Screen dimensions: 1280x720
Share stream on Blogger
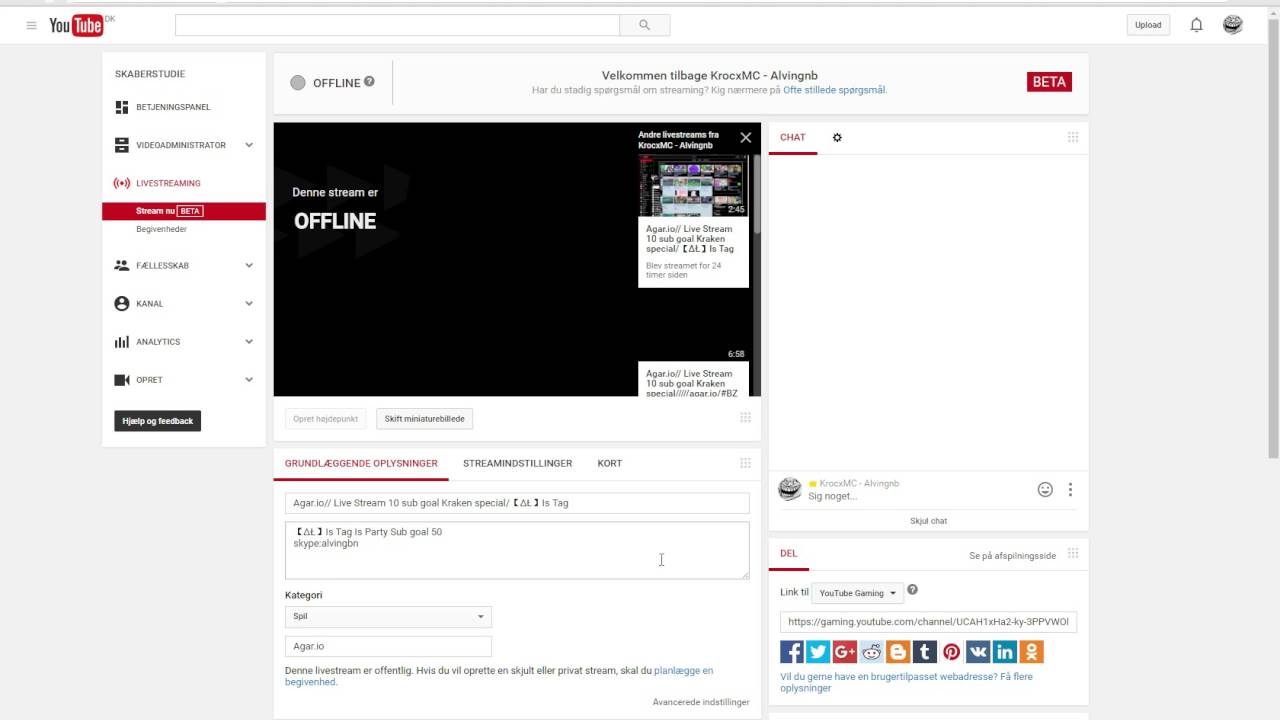898,652
